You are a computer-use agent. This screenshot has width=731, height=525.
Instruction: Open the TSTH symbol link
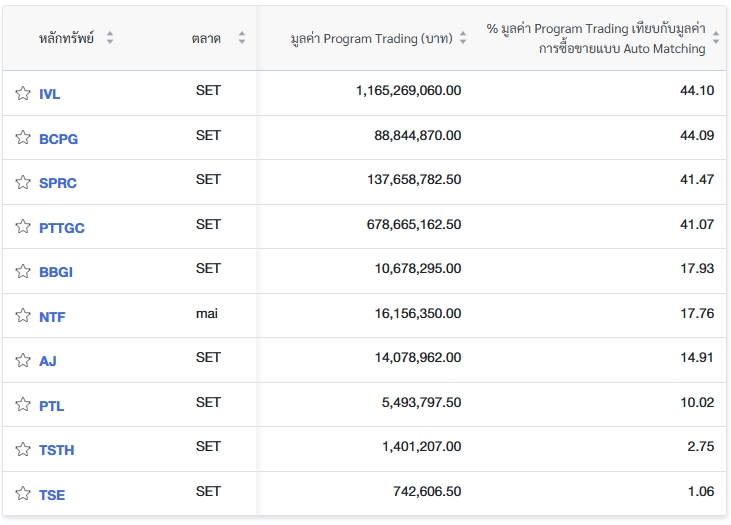(57, 450)
